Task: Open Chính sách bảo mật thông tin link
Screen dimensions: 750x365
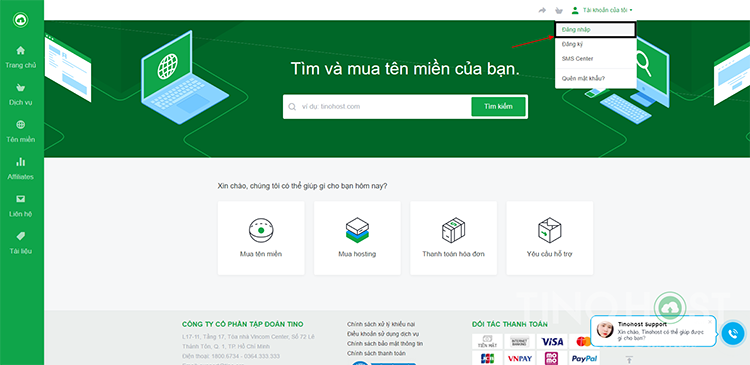Action: point(385,343)
